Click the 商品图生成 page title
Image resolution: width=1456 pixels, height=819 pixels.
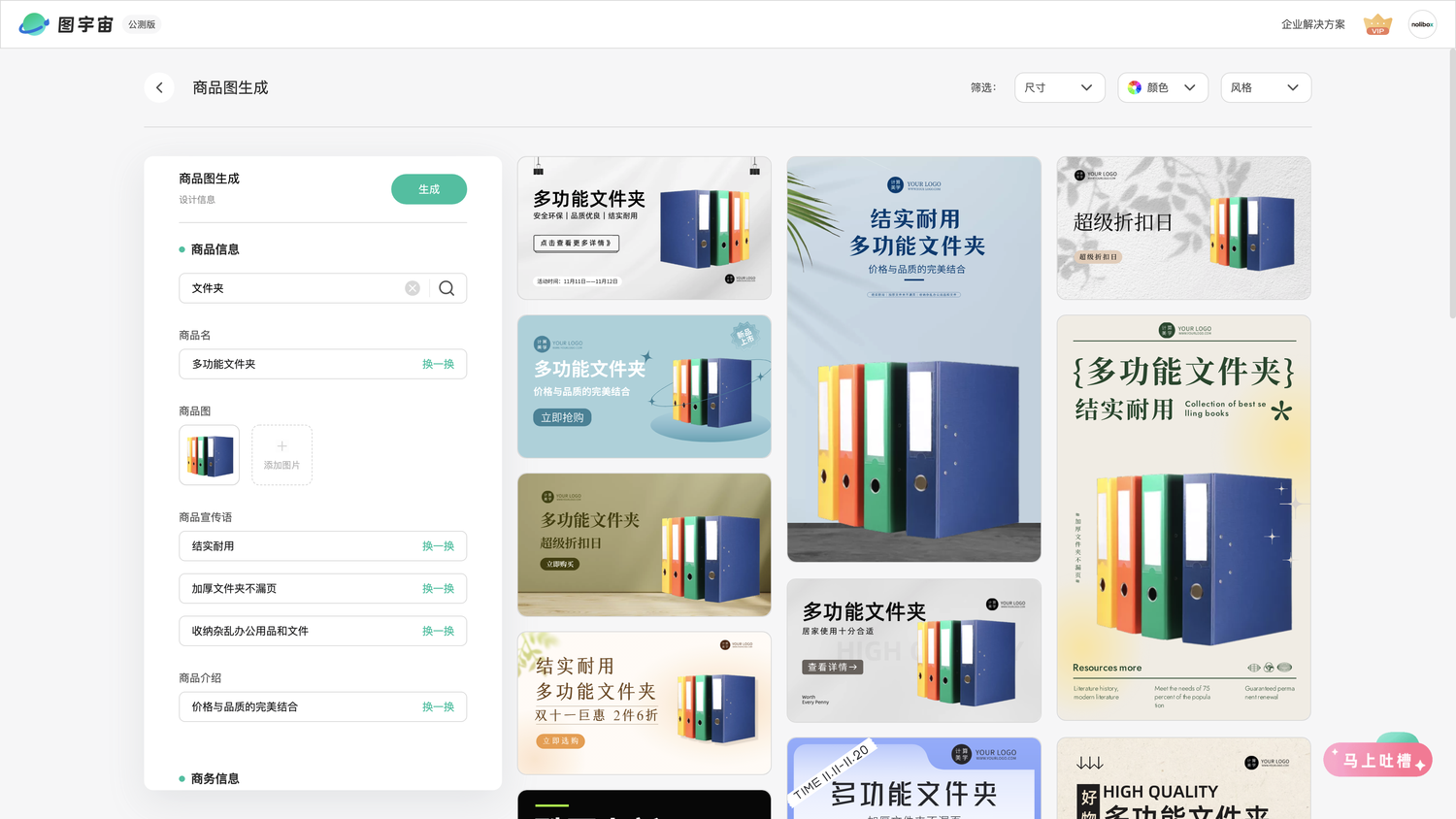point(230,87)
